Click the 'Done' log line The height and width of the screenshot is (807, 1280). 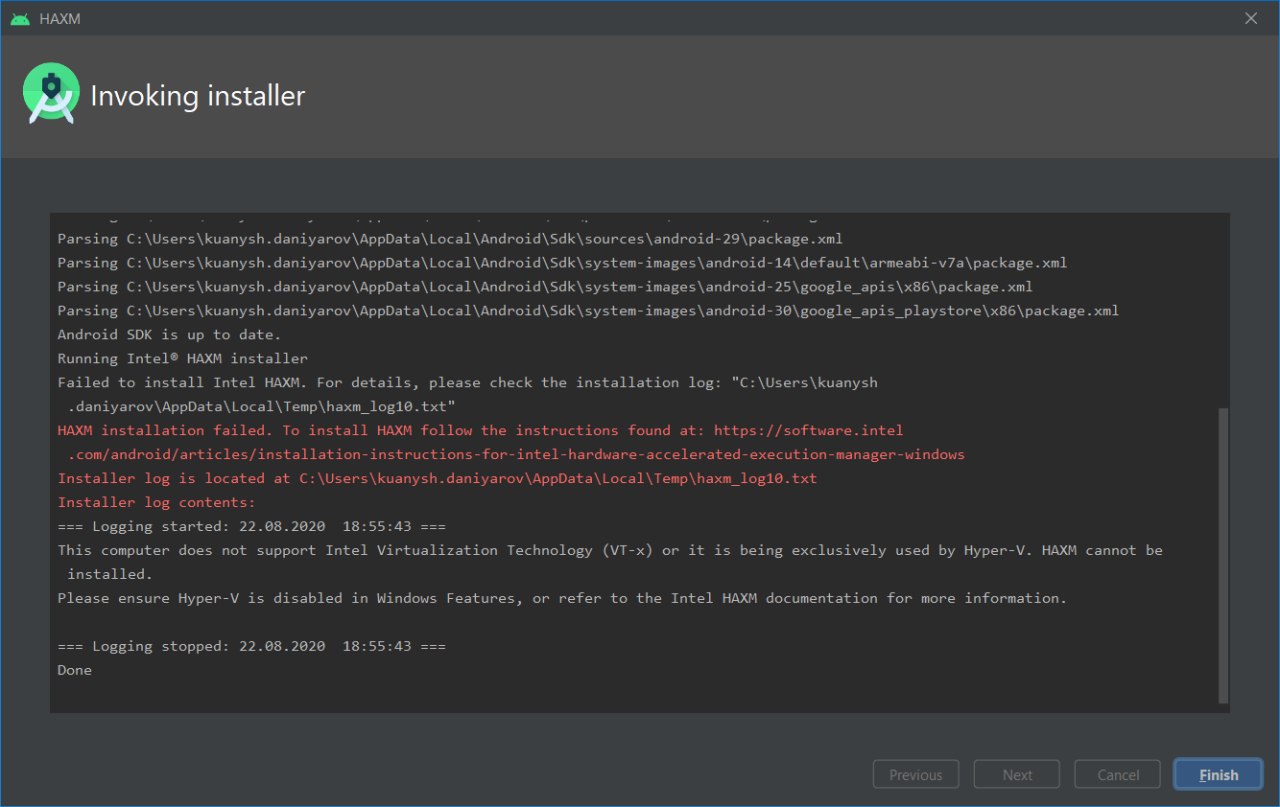point(74,671)
